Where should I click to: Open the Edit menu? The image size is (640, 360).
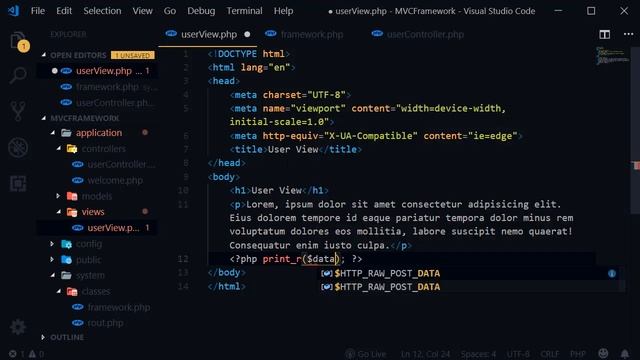64,11
